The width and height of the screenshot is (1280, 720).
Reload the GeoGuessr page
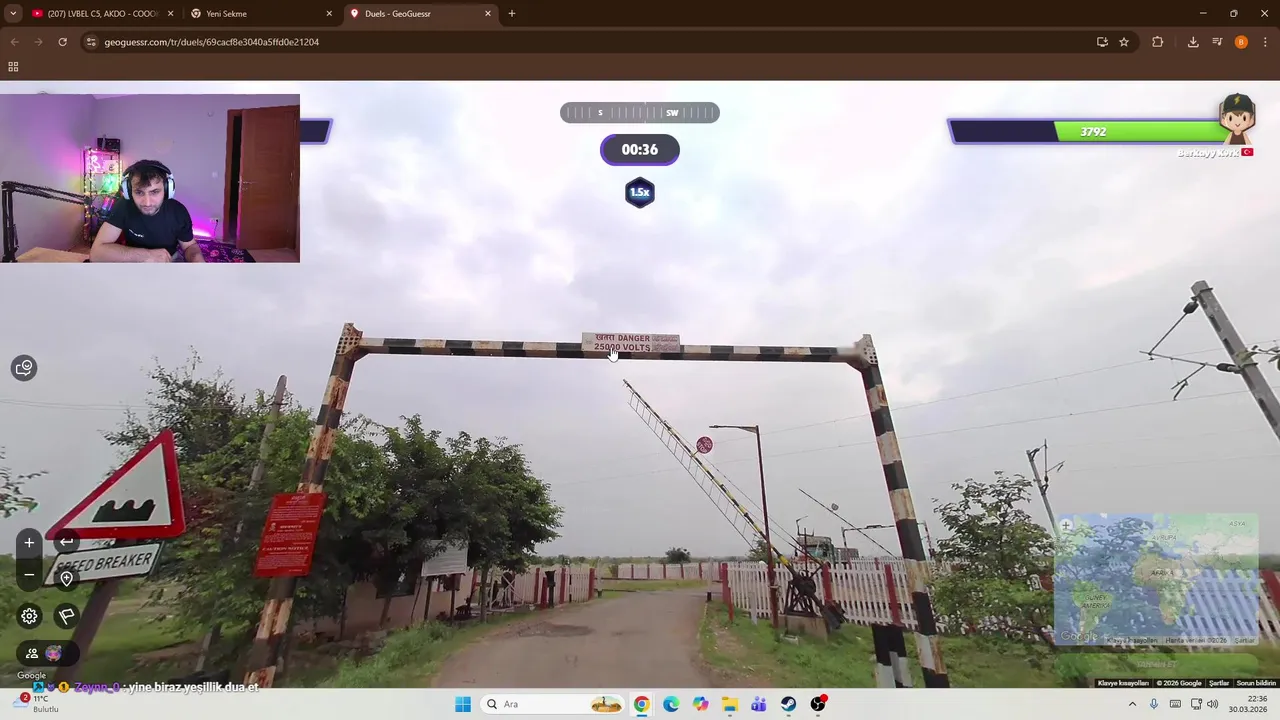(x=62, y=42)
